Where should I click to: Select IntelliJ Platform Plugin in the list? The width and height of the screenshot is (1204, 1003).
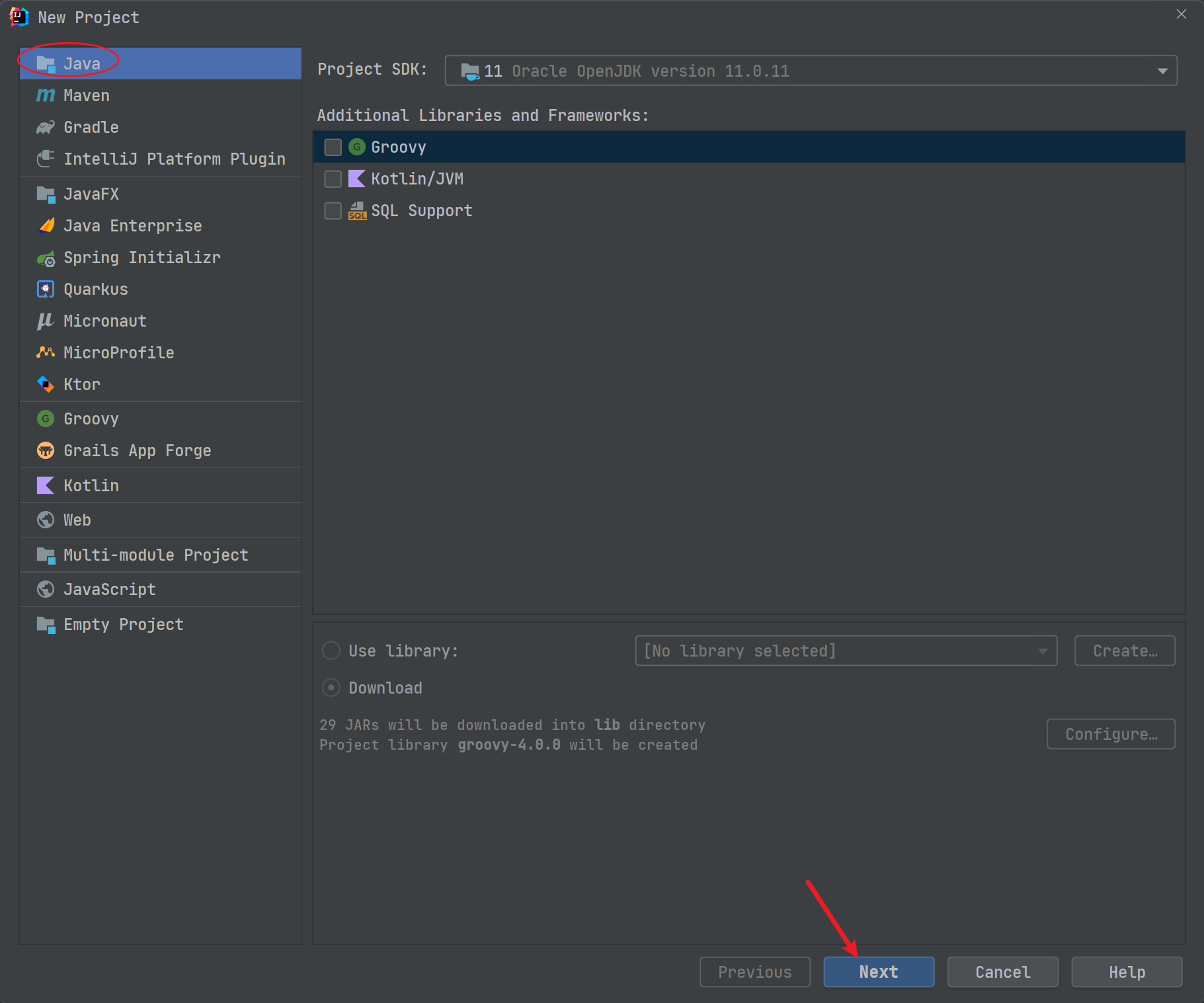click(x=161, y=159)
